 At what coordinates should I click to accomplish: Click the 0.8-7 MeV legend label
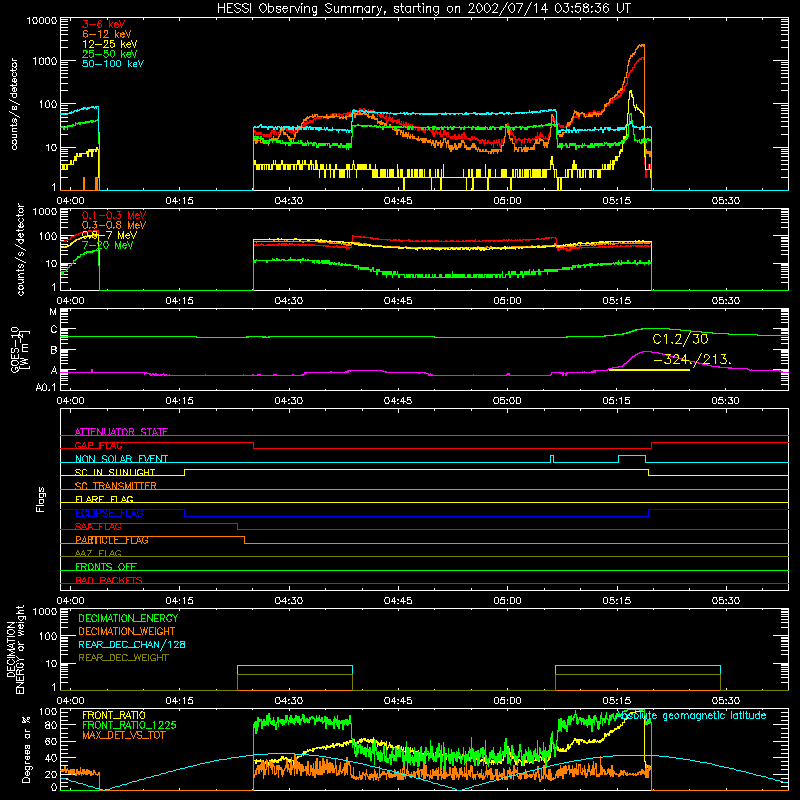(109, 235)
